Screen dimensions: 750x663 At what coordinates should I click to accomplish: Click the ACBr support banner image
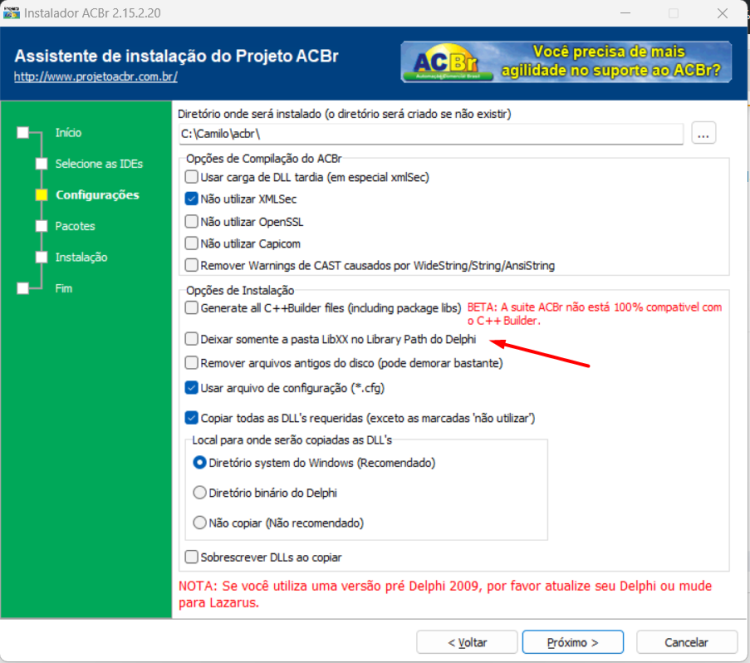point(566,62)
